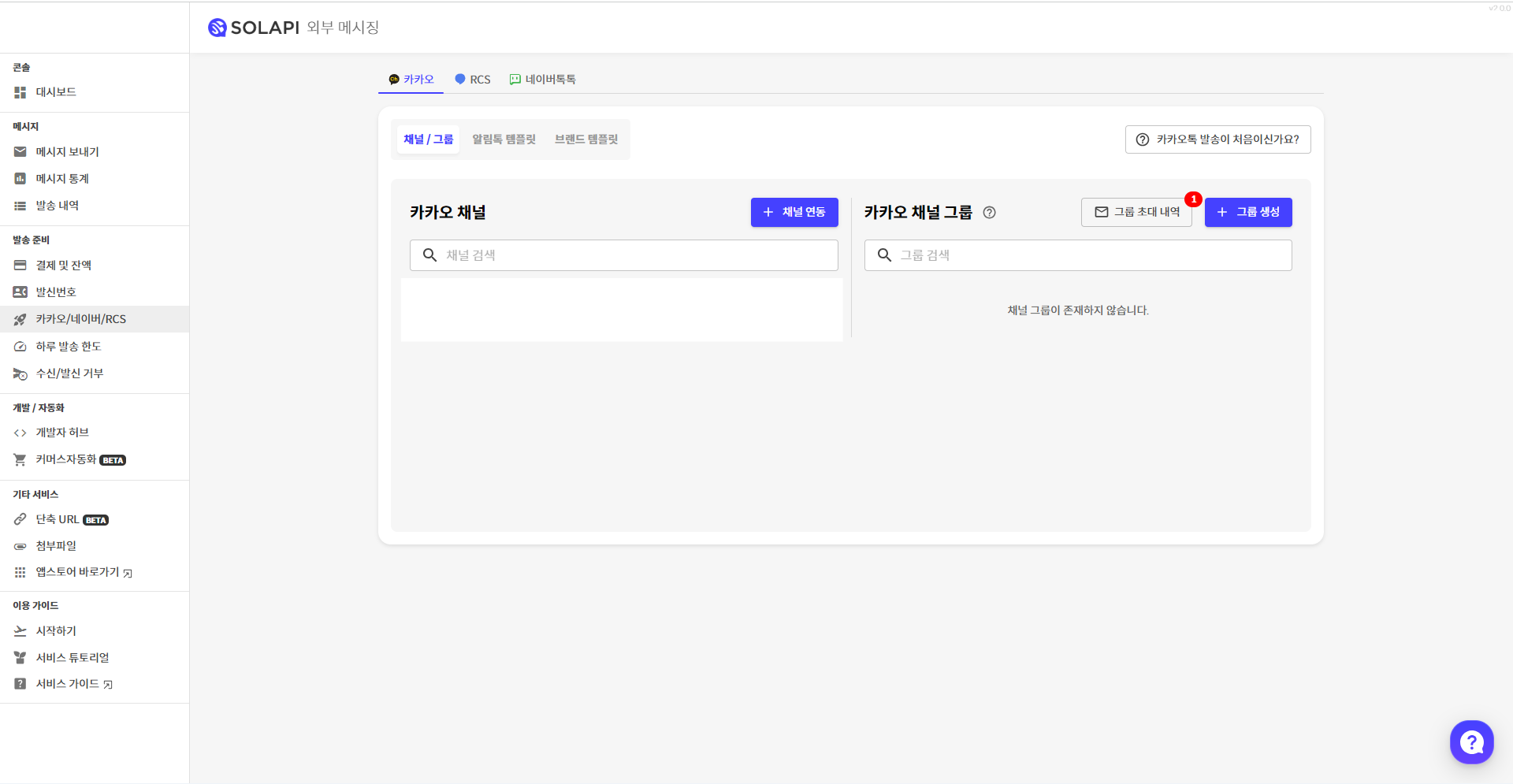Click the 외부 메시징 header title
Image resolution: width=1513 pixels, height=784 pixels.
[343, 28]
